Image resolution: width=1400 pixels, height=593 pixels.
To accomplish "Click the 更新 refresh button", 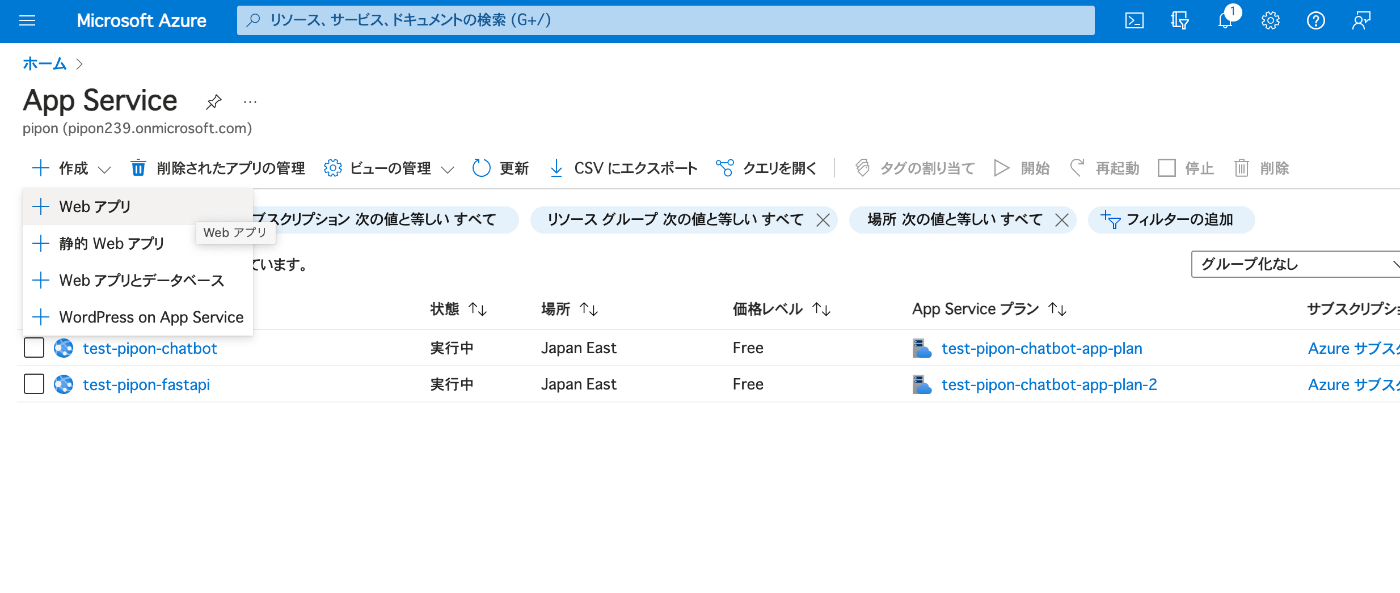I will click(501, 168).
